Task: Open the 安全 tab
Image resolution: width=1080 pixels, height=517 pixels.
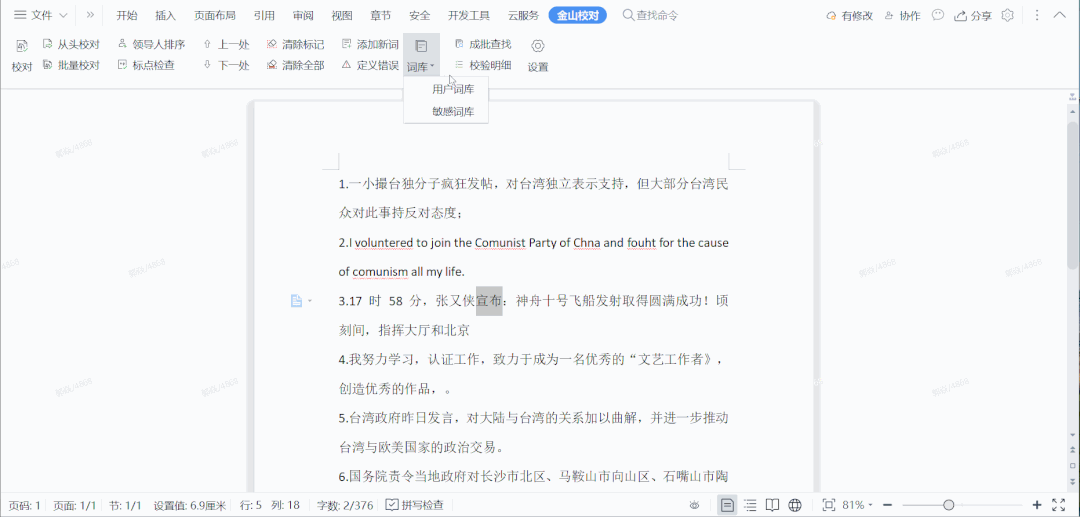Action: pyautogui.click(x=419, y=16)
